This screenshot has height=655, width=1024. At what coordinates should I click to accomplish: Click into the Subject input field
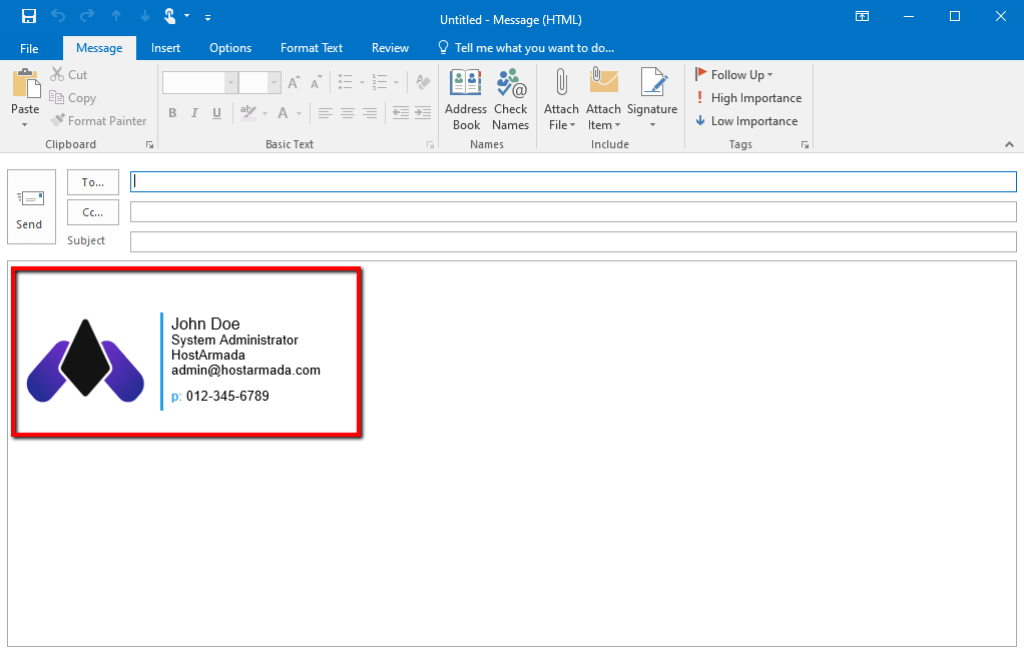pyautogui.click(x=572, y=242)
